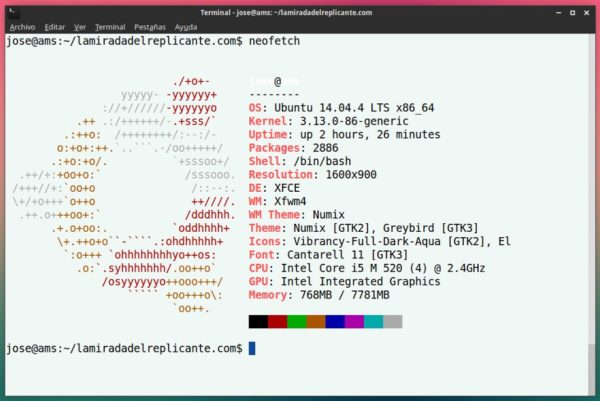The image size is (600, 401).
Task: Minimize the terminal window
Action: [559, 13]
